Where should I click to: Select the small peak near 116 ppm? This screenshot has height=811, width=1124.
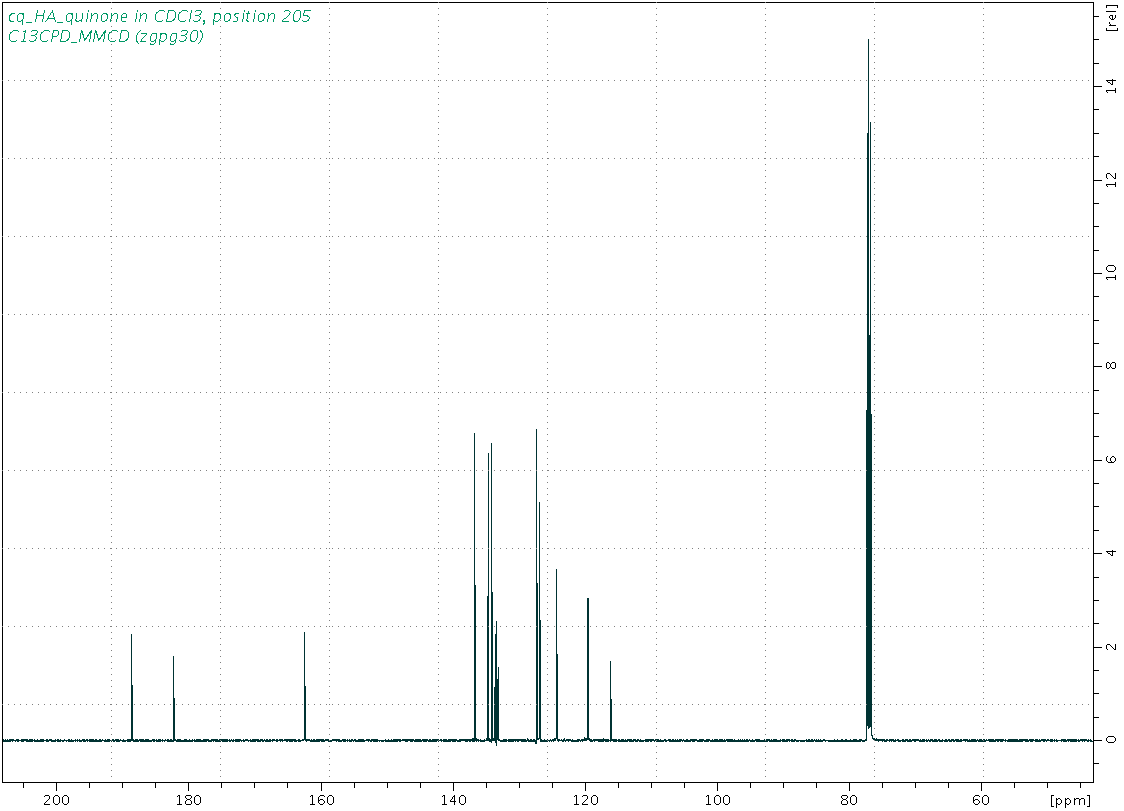click(611, 699)
